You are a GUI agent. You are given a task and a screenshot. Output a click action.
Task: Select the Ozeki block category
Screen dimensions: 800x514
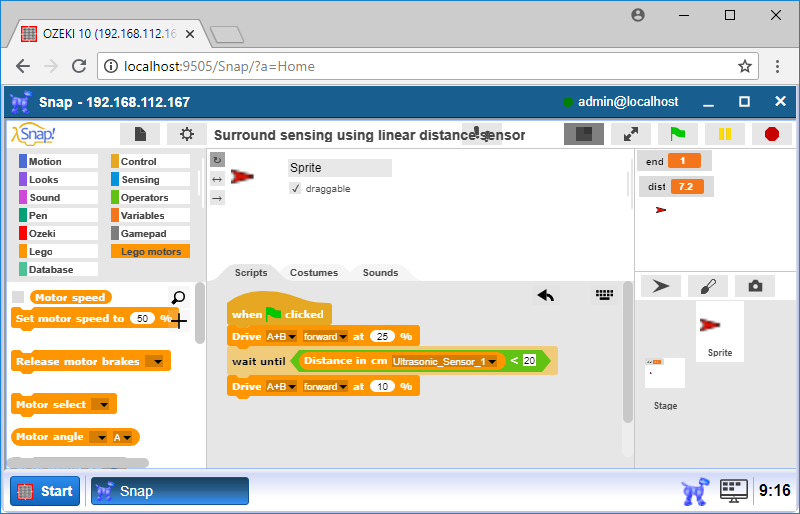58,233
